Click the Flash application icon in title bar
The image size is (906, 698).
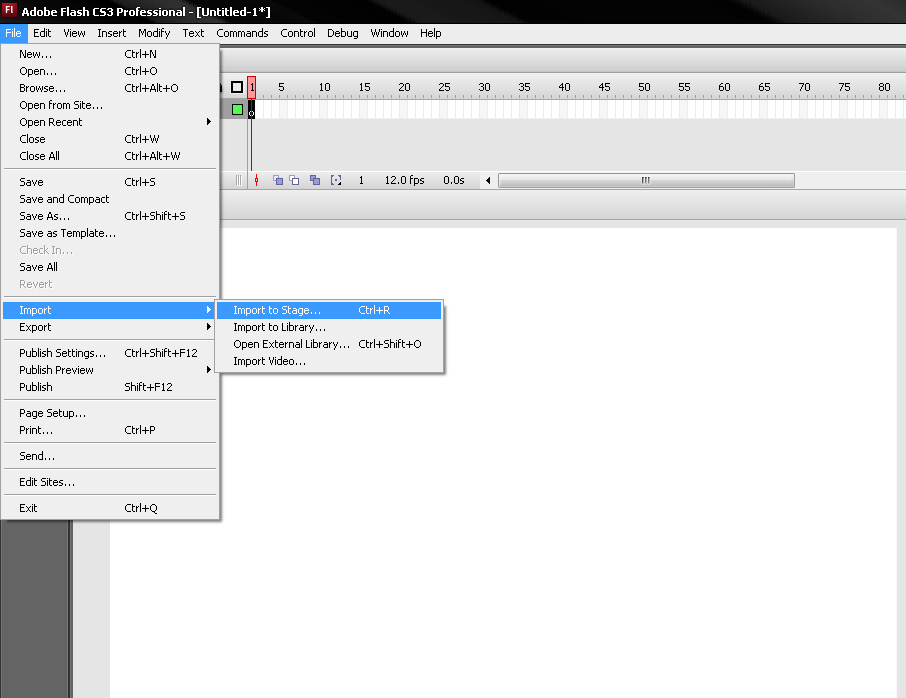(9, 10)
